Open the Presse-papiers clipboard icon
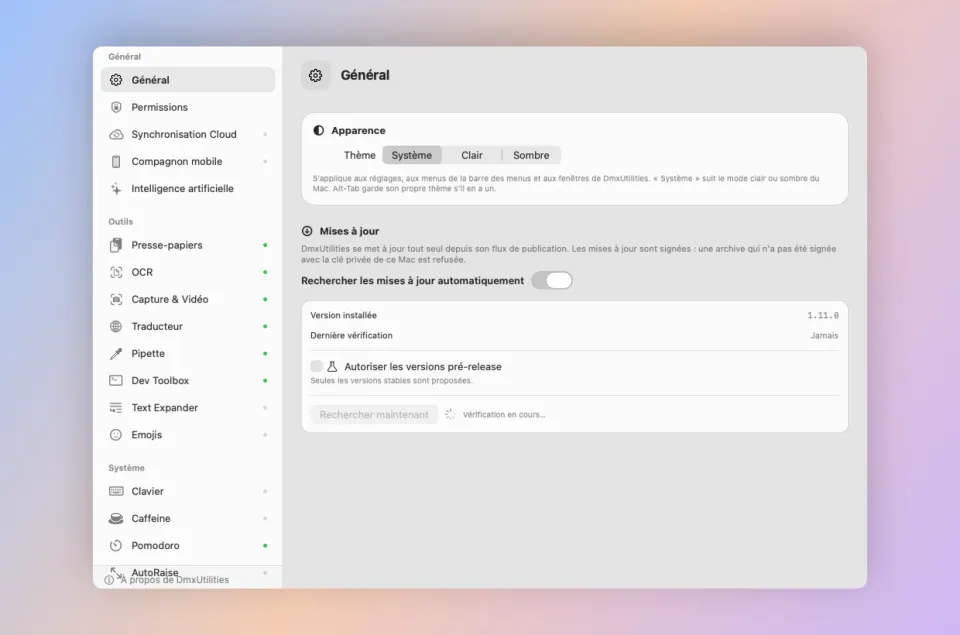The width and height of the screenshot is (960, 635). coord(116,245)
